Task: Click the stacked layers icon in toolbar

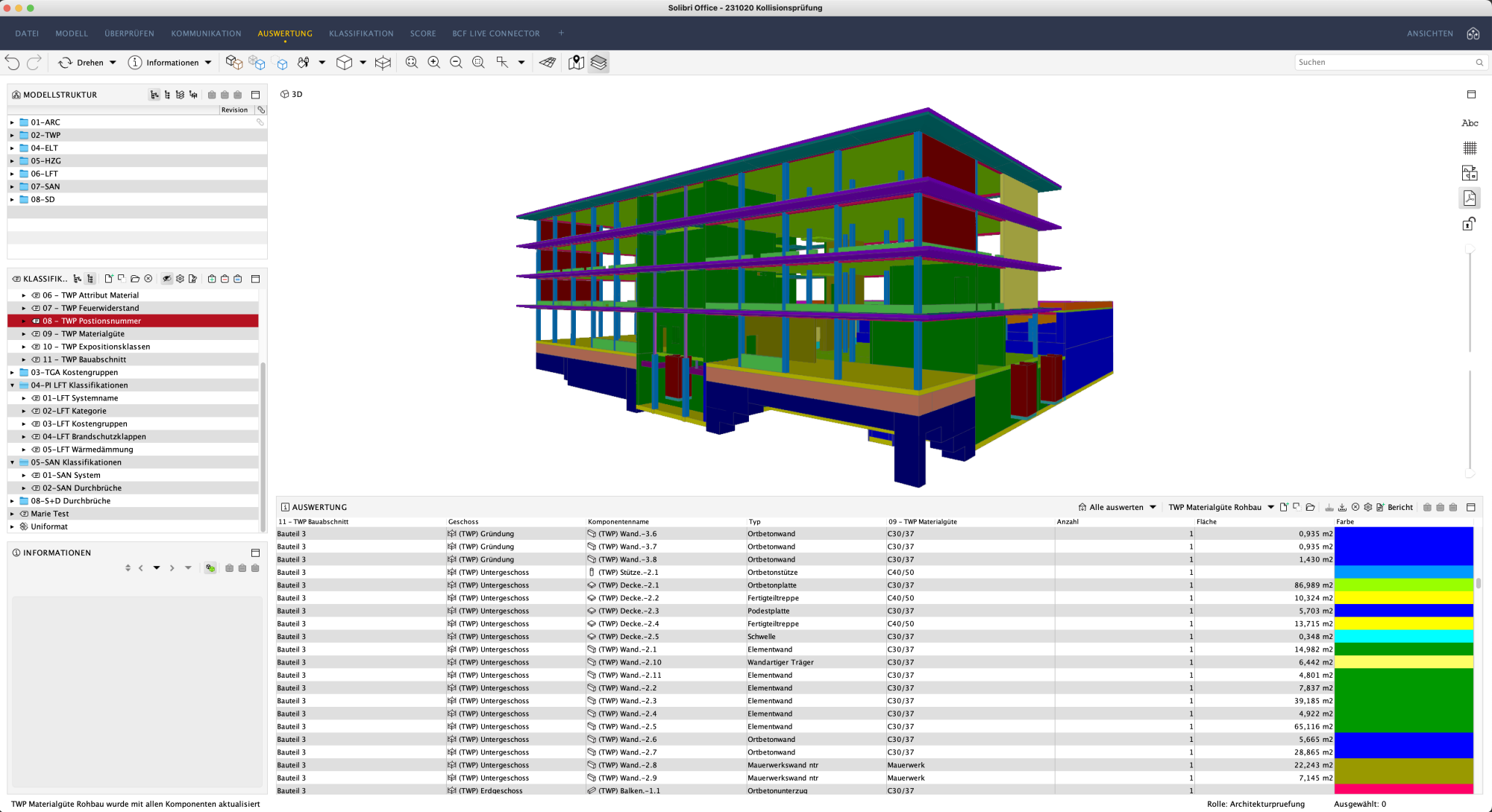Action: (x=598, y=63)
